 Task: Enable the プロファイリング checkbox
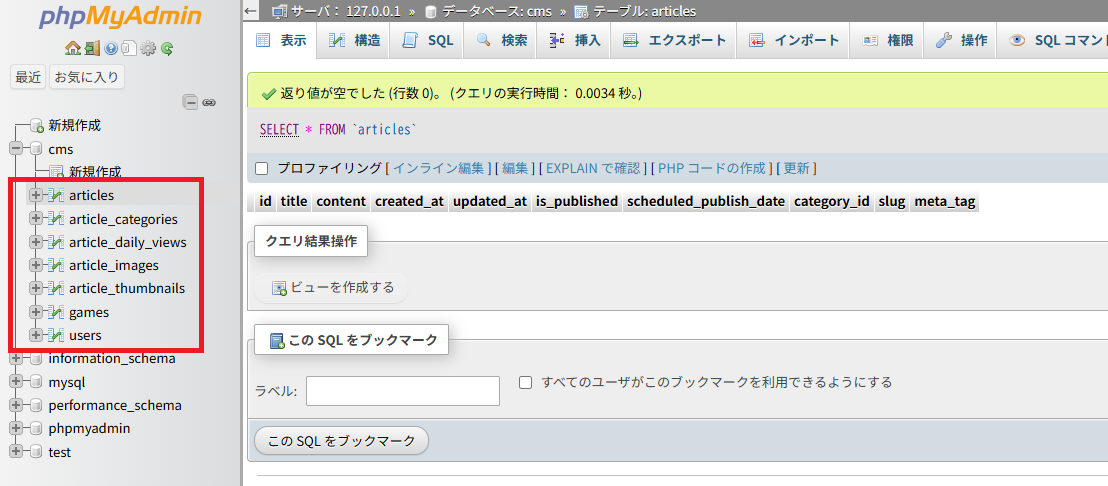262,168
